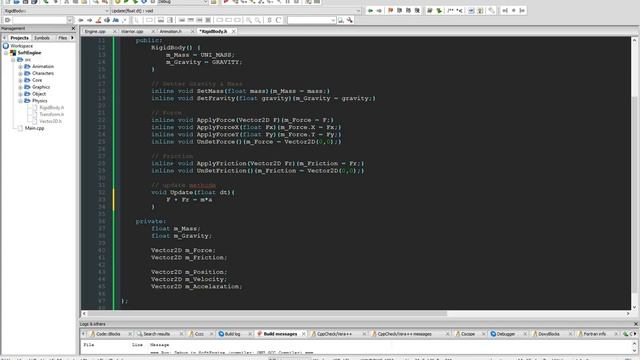Screen dimensions: 640x360
Task: Toggle regex search option
Action: pyautogui.click(x=124, y=20)
